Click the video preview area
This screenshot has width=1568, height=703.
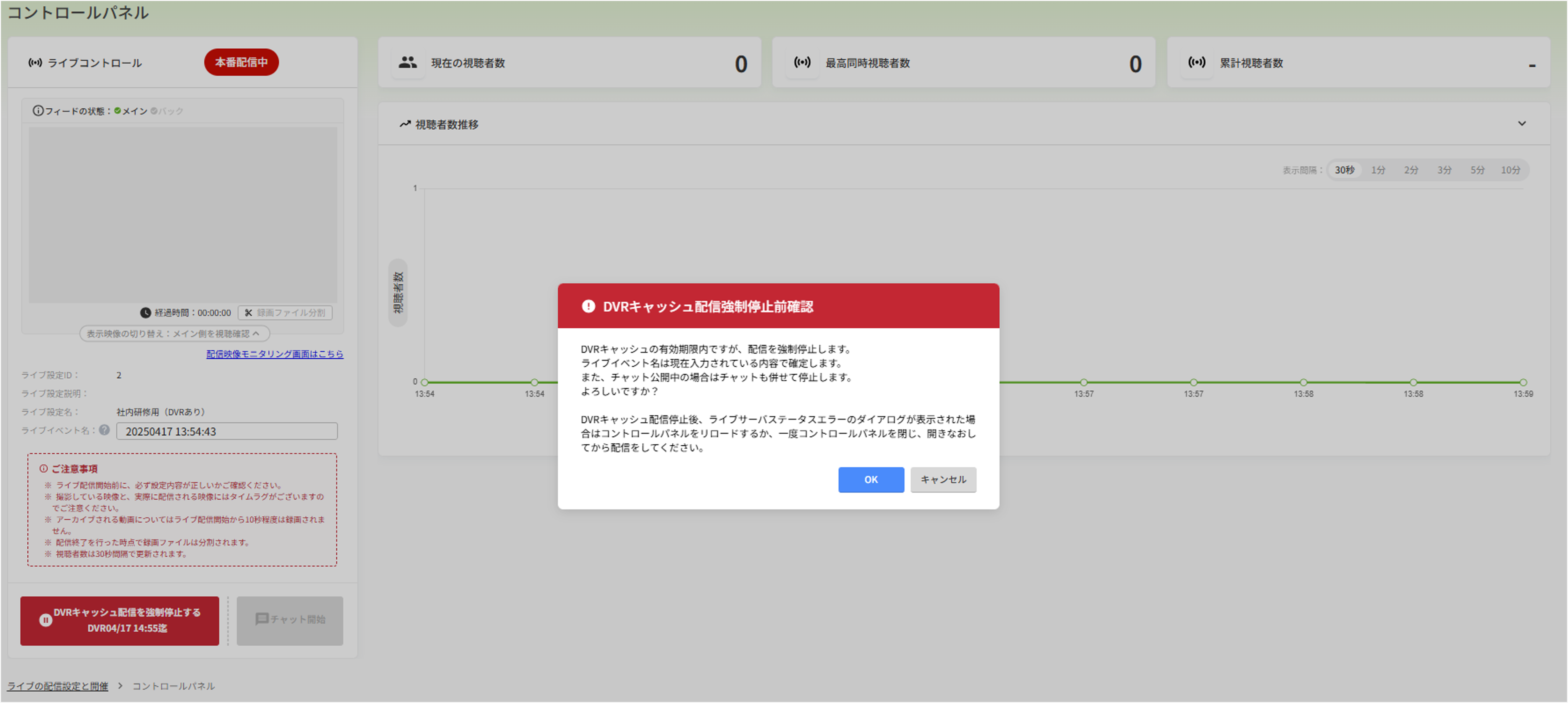tap(183, 215)
